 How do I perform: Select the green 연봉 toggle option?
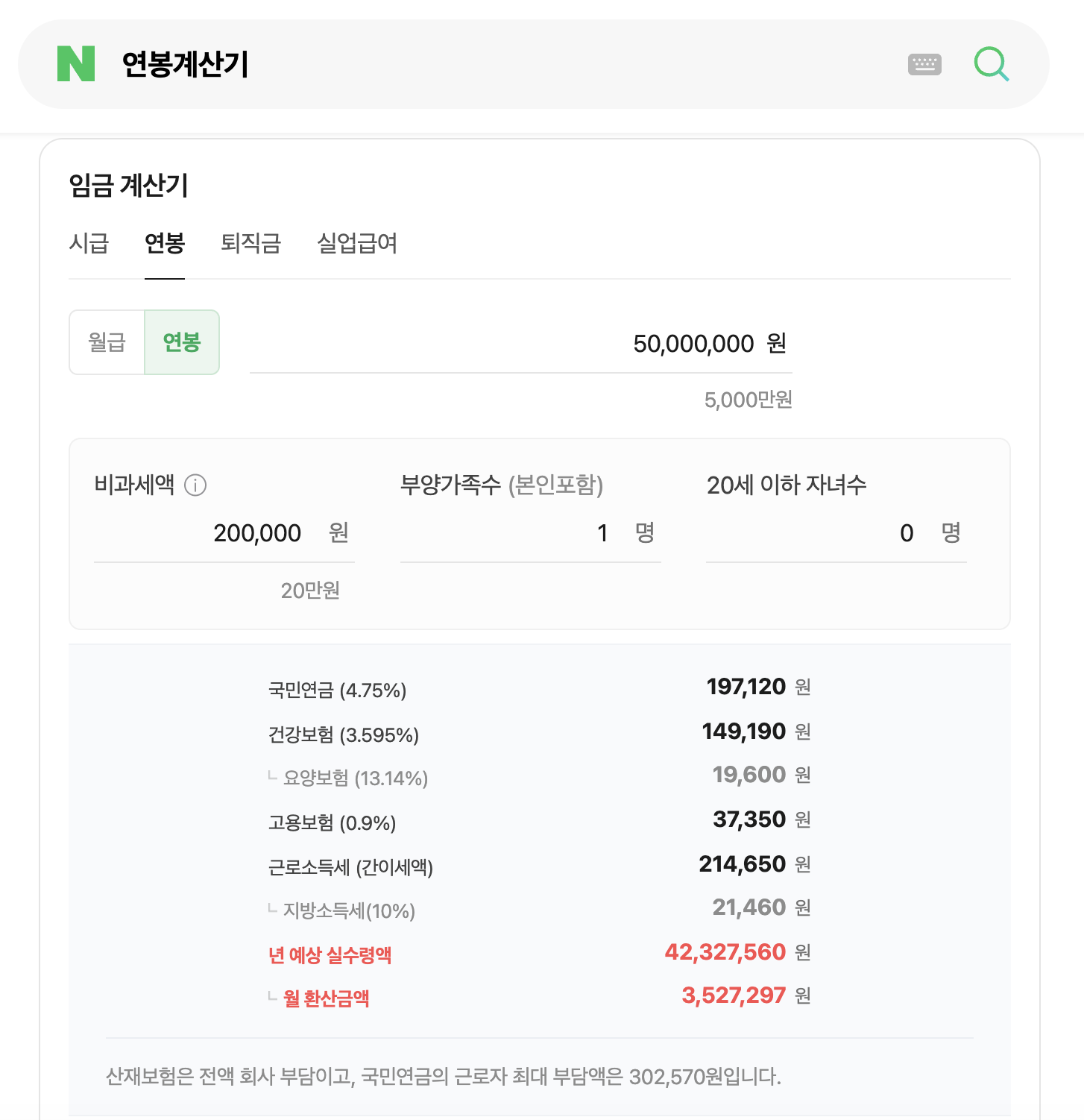pos(182,342)
